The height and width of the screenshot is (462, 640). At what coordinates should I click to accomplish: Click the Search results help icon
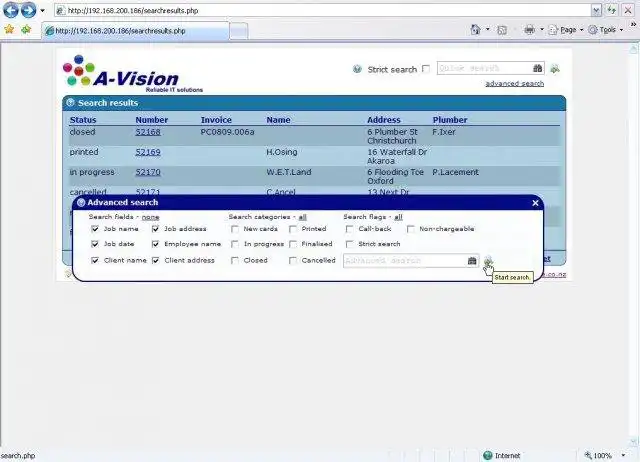tap(70, 102)
